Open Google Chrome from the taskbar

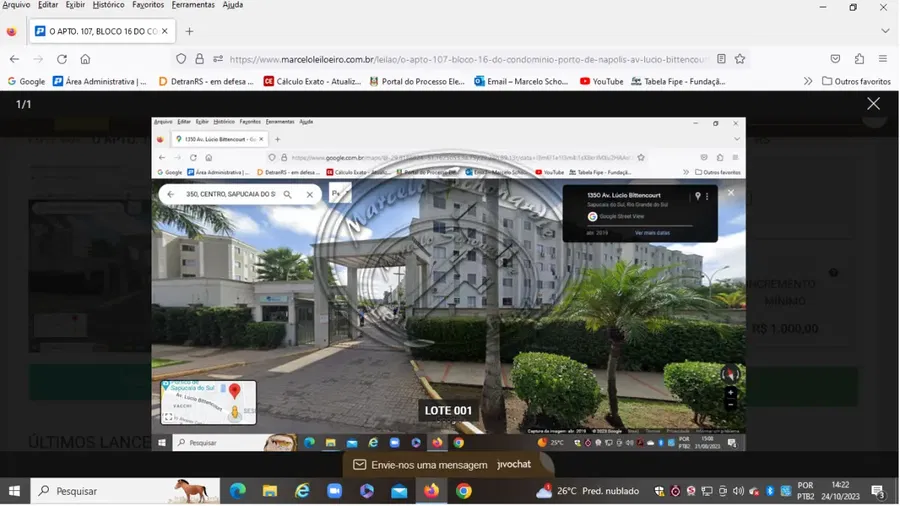464,491
